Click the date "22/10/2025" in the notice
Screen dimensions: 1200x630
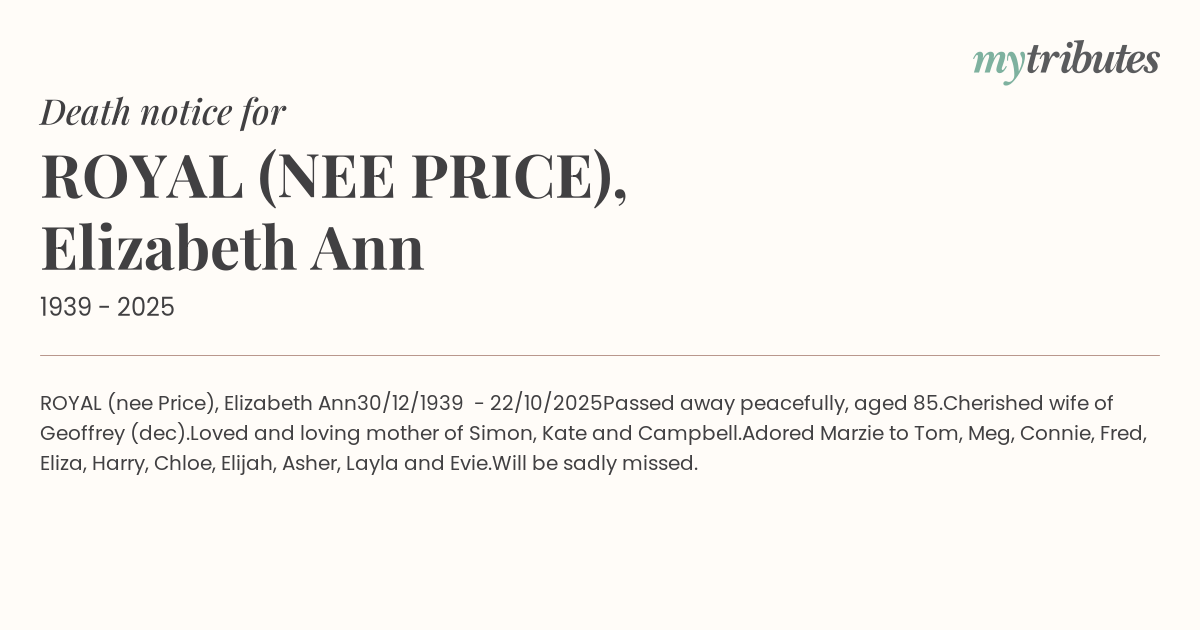coord(546,403)
